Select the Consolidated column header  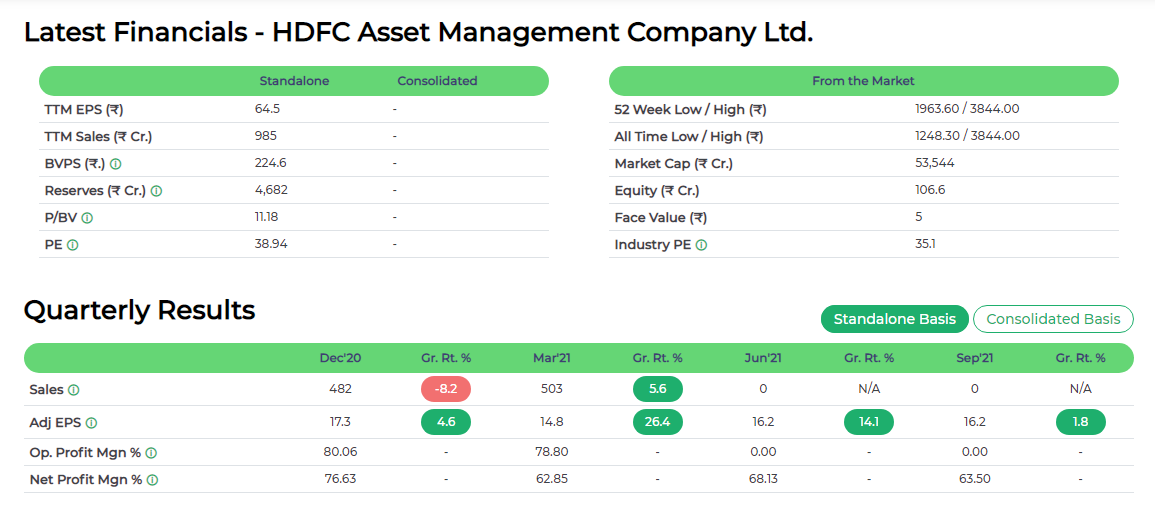point(437,81)
